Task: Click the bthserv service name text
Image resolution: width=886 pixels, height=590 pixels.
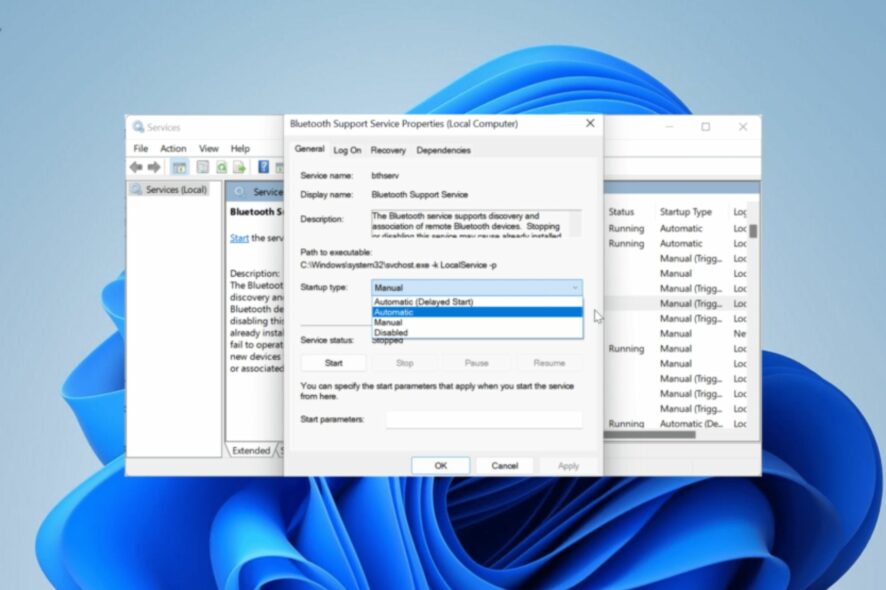Action: (385, 176)
